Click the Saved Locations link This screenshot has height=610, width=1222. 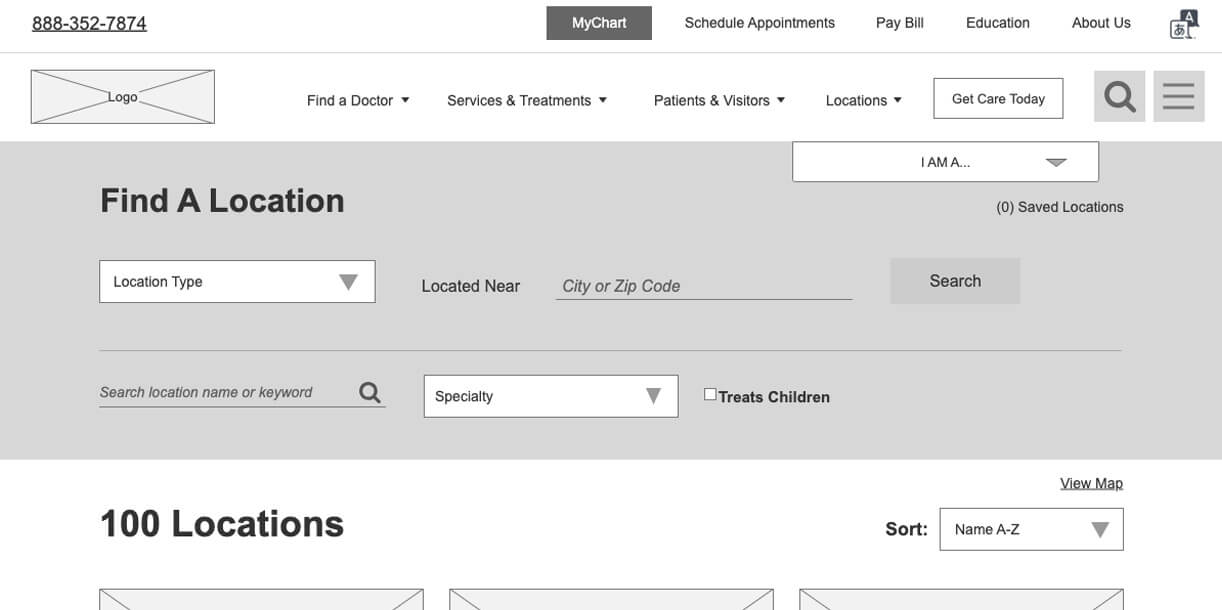[x=1060, y=207]
